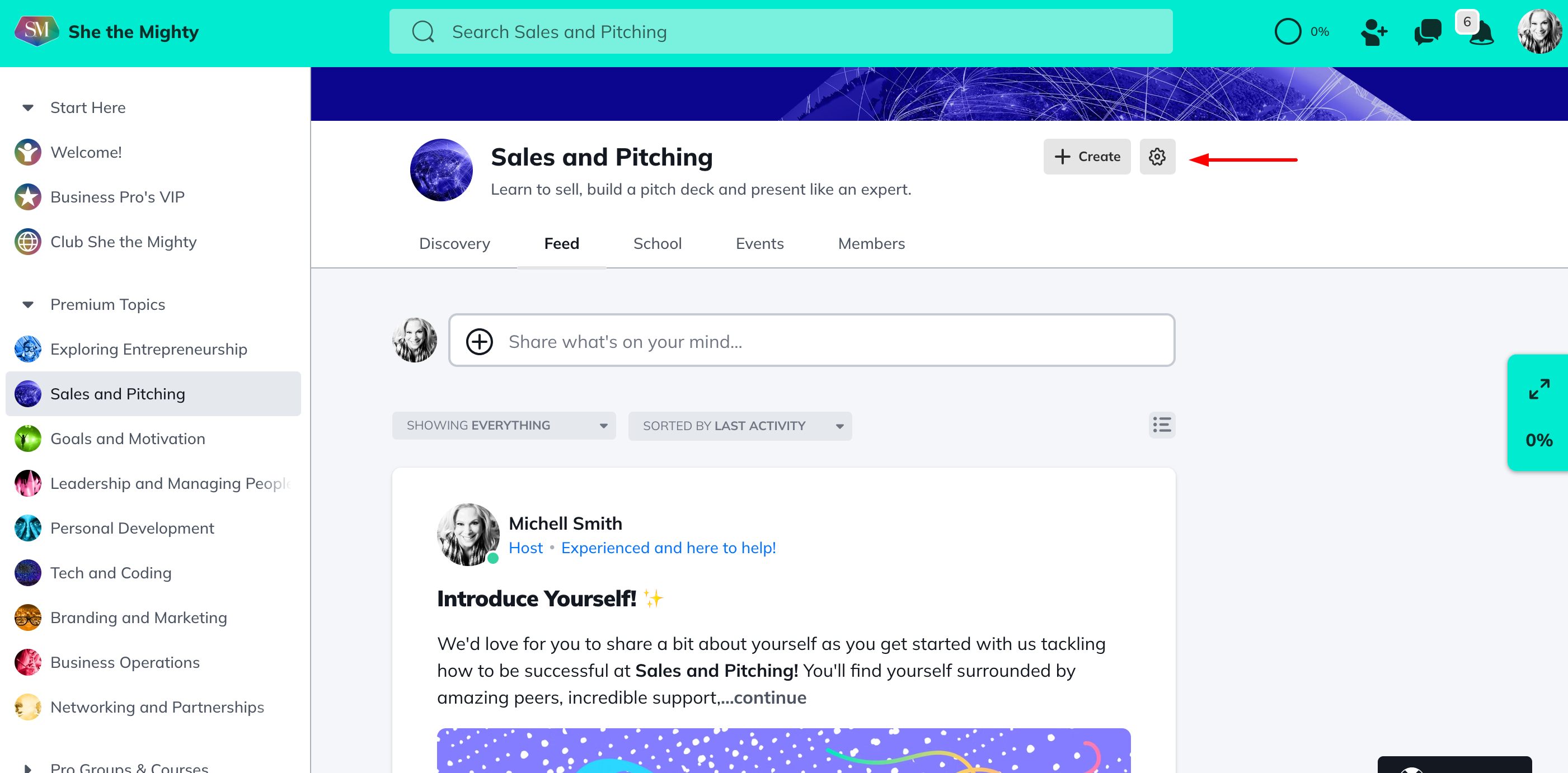Screen dimensions: 1568x773
Task: Click the expand arrows on progress widget
Action: tap(1539, 389)
